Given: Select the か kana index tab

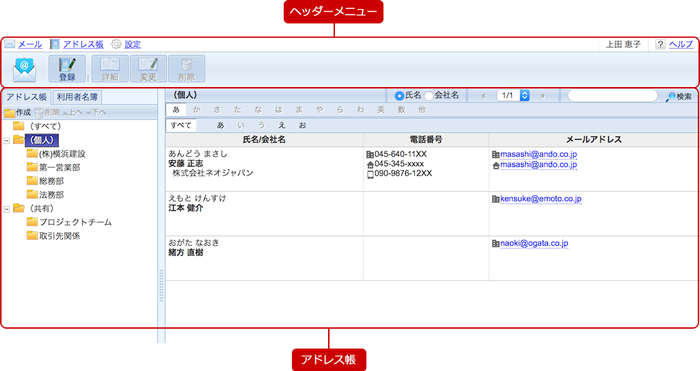Looking at the screenshot, I should pos(196,110).
